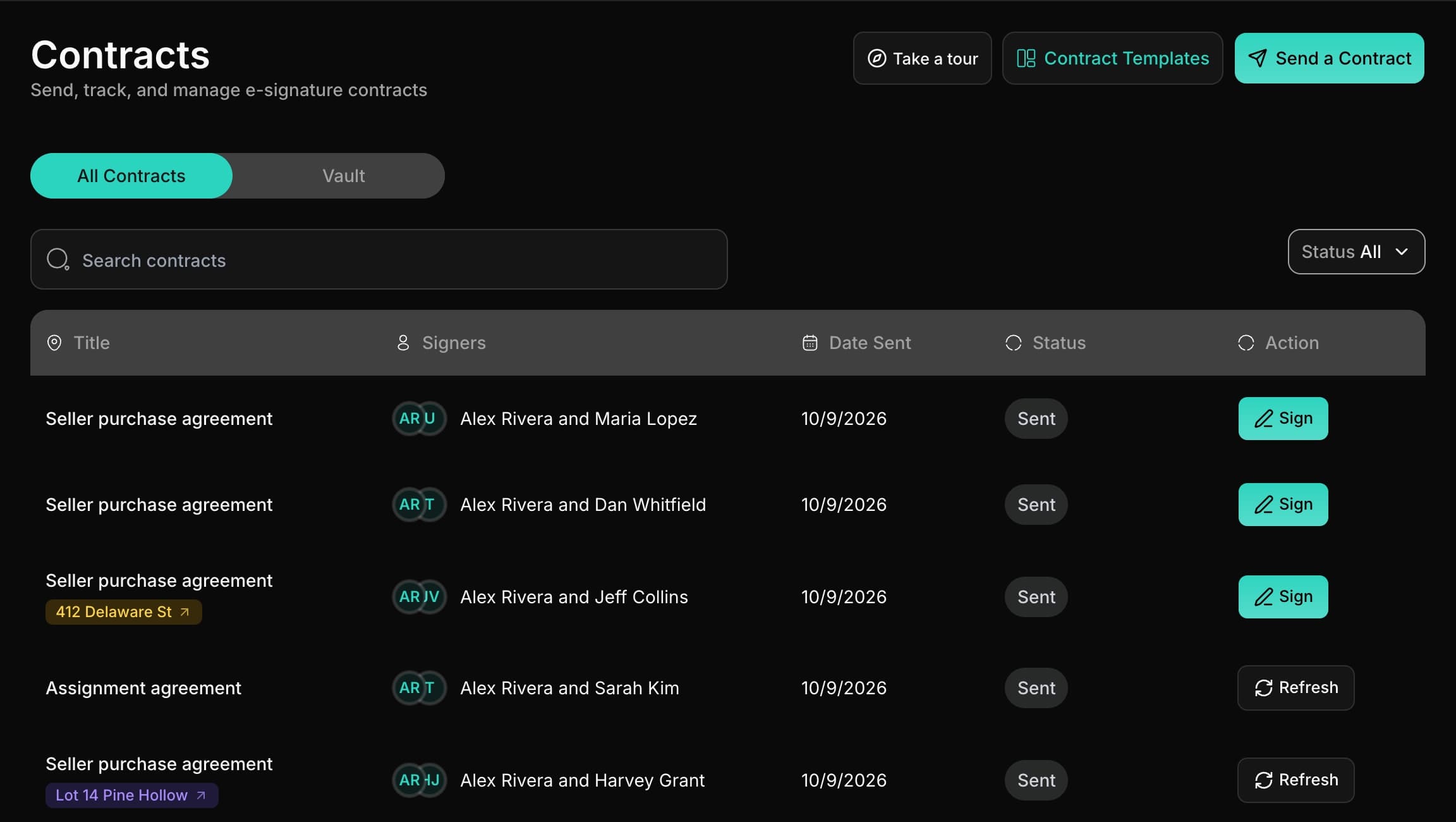Switch to the Vault tab
Screen dimensions: 1456x822
tap(344, 176)
